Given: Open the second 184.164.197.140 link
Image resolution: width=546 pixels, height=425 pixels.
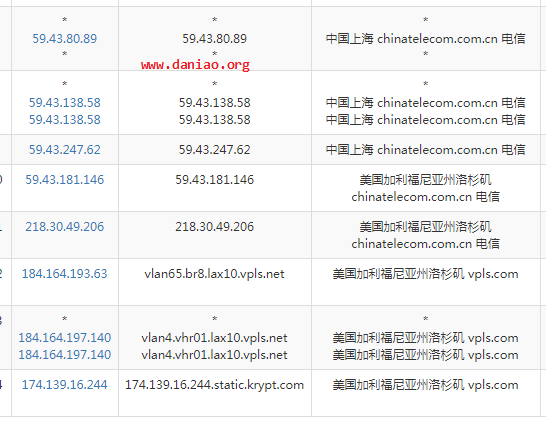Looking at the screenshot, I should click(65, 355).
